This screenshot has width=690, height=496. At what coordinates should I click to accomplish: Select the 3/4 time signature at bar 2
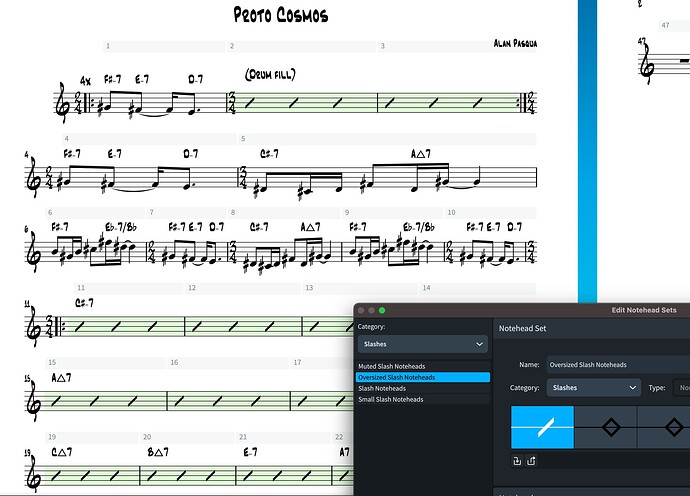tap(232, 103)
